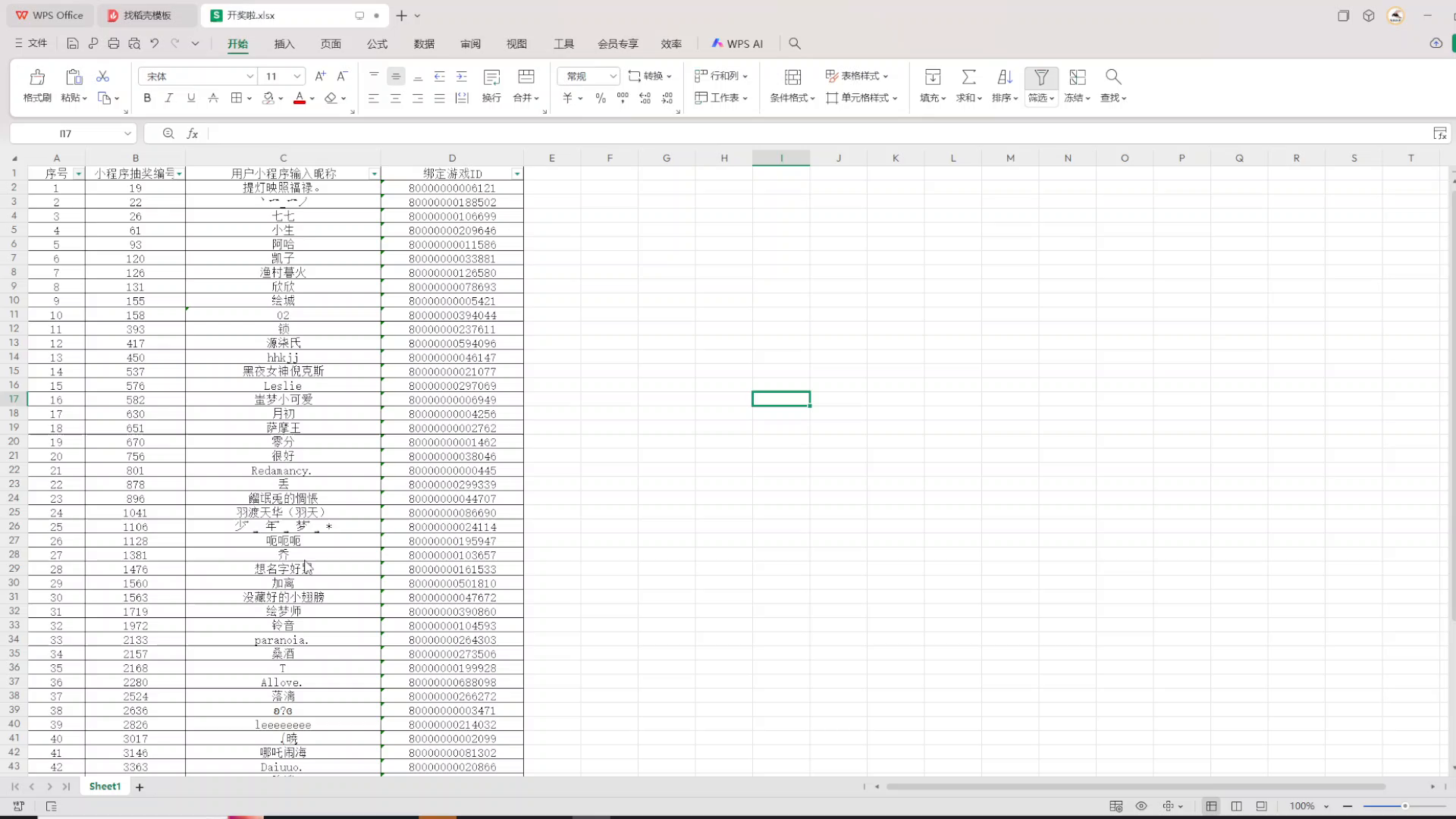Select the Sheet1 tab
The image size is (1456, 819).
point(105,787)
